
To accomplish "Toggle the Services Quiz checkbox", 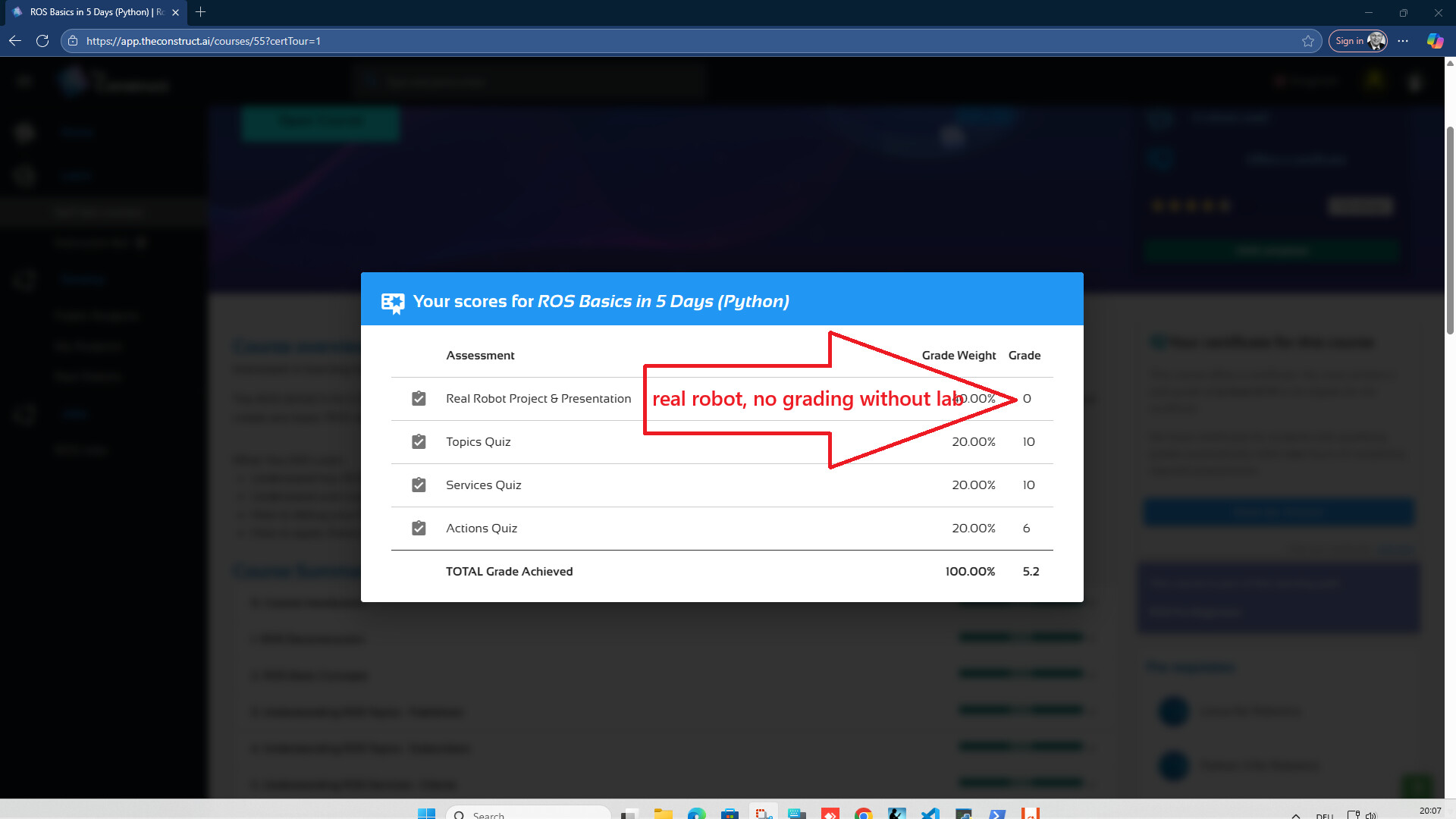I will point(419,485).
